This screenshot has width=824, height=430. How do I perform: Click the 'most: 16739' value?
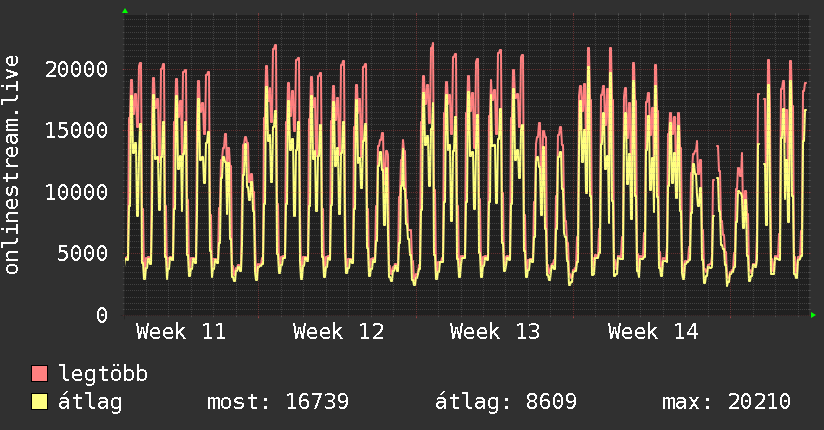pos(278,402)
